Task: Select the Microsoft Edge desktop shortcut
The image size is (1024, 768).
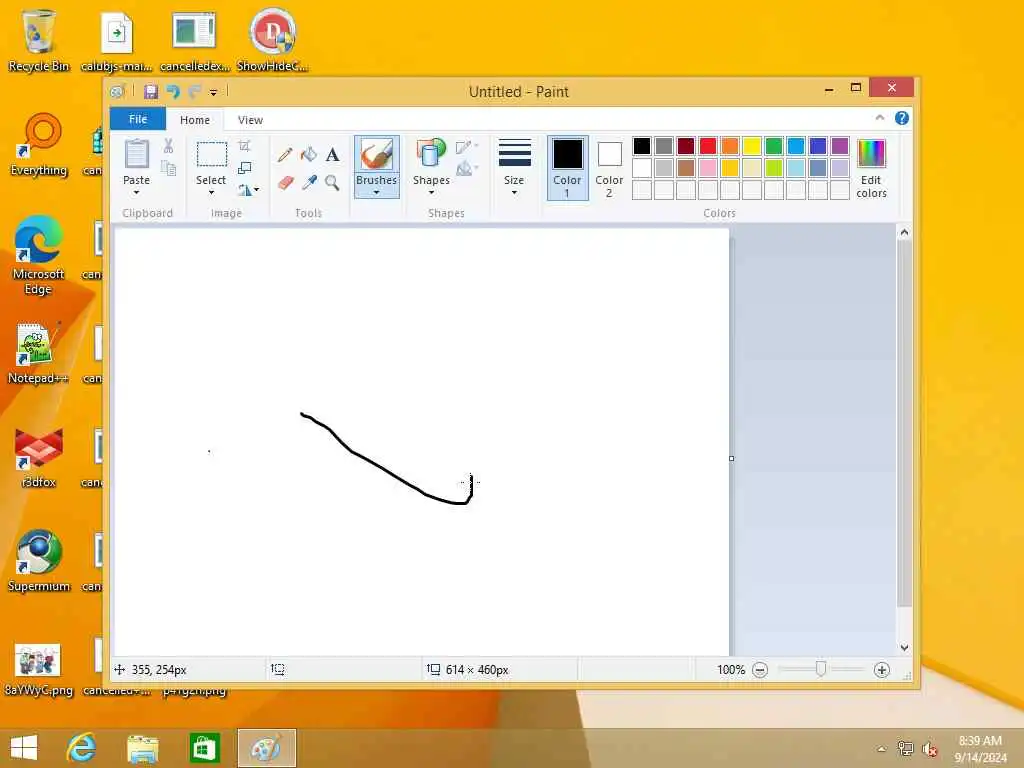Action: point(39,255)
